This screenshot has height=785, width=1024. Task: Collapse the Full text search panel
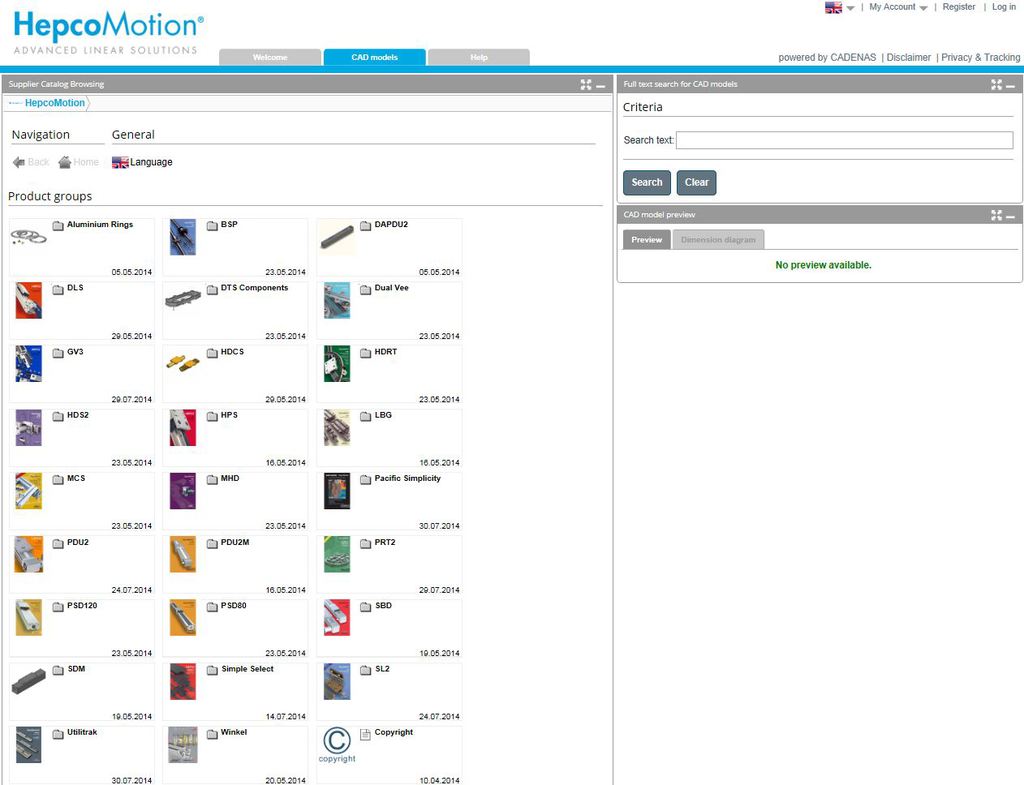[1010, 86]
